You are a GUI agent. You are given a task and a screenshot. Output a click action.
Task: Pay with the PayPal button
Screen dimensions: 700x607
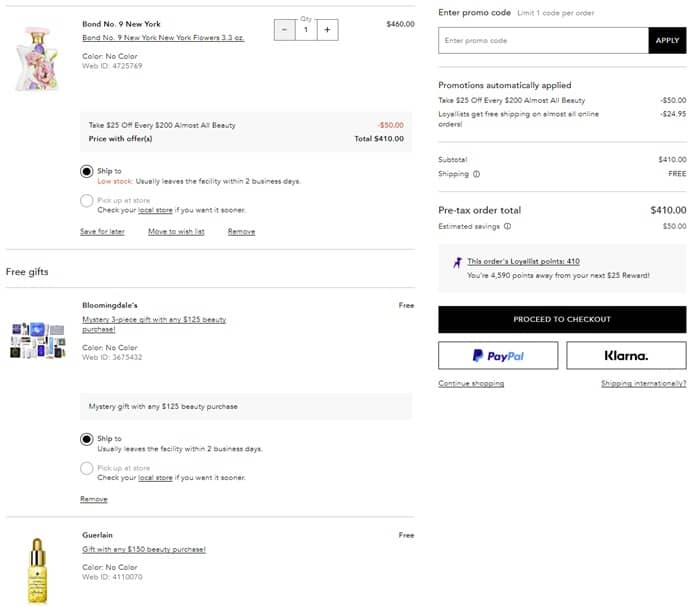pos(498,355)
